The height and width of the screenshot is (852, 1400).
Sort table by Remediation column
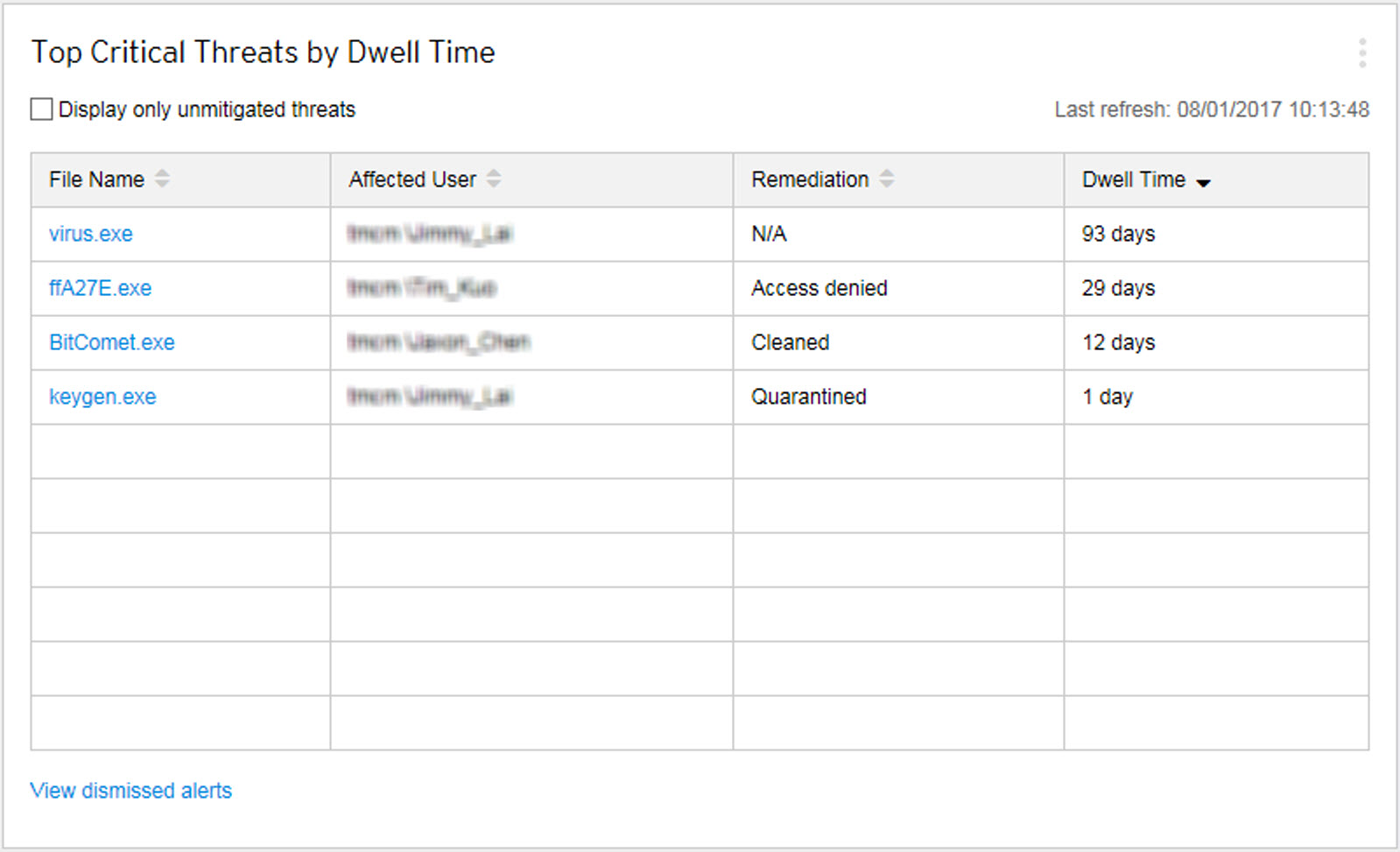point(887,179)
